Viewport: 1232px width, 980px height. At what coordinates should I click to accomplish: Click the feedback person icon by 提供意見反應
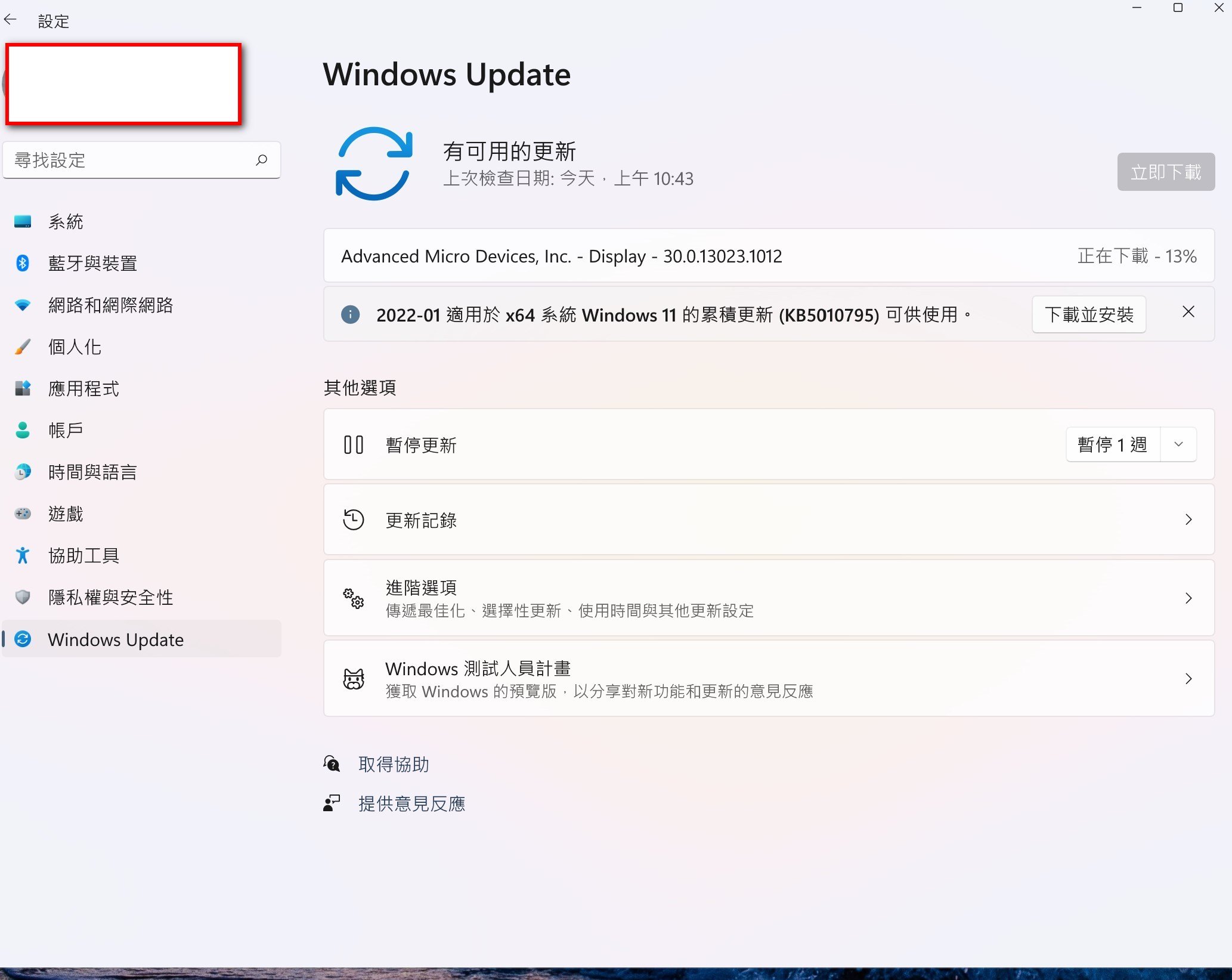tap(332, 803)
